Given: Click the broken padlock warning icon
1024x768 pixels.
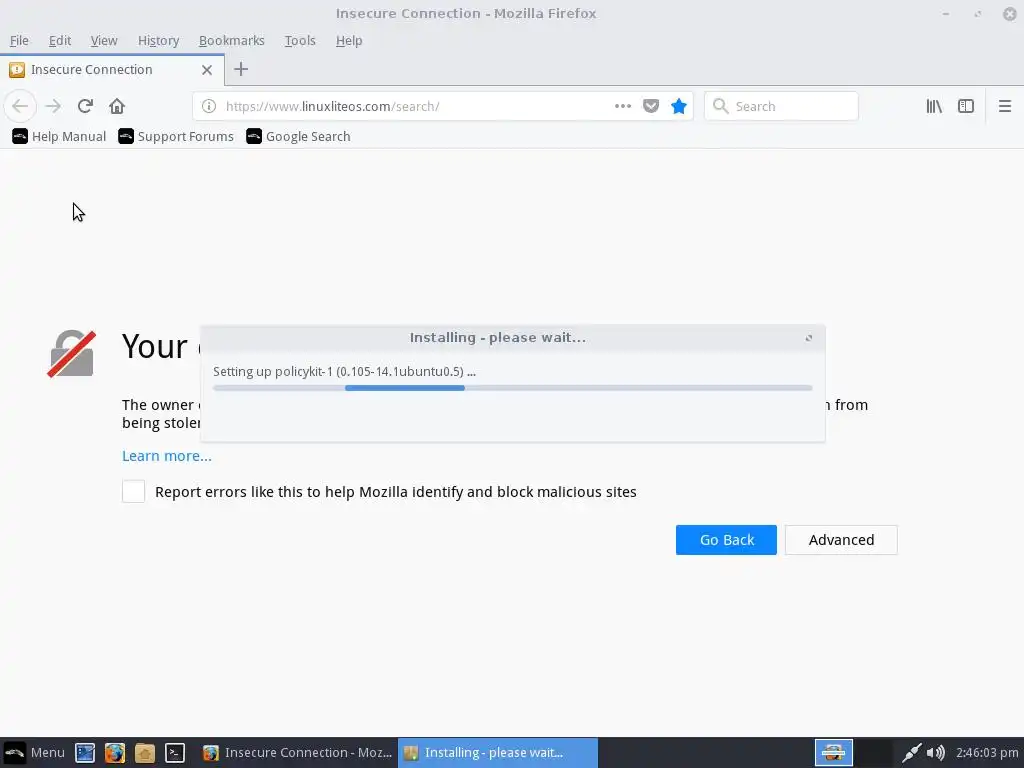Looking at the screenshot, I should pos(72,353).
